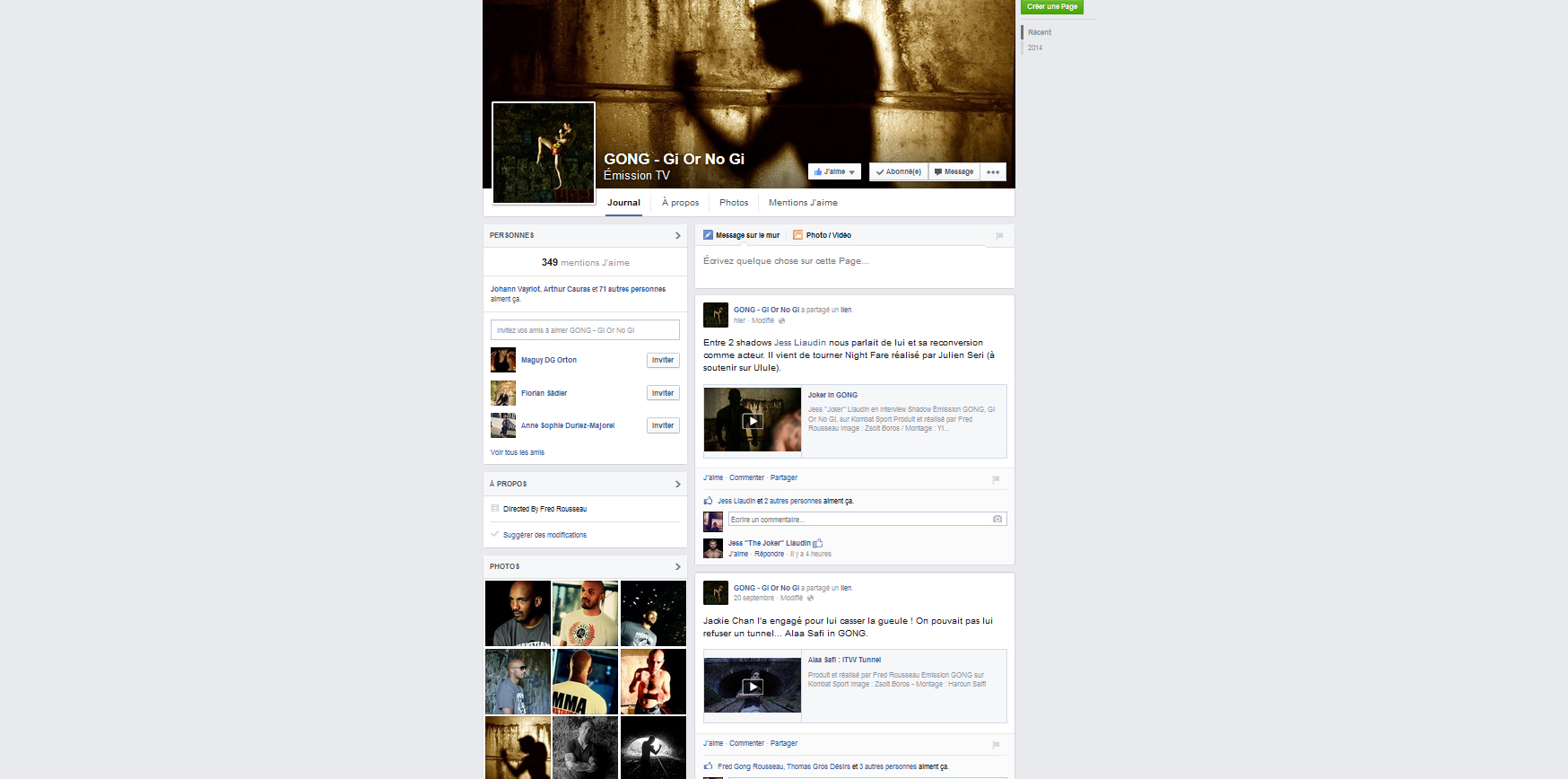
Task: Click the three-dots more options button
Action: [992, 172]
